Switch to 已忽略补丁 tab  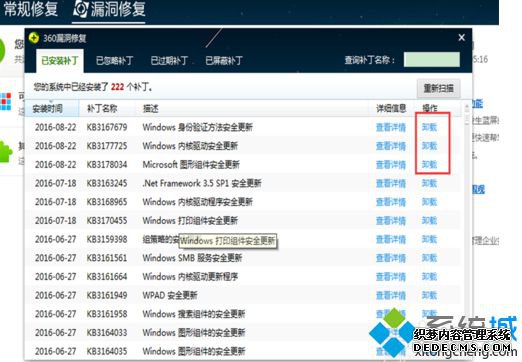(x=114, y=61)
